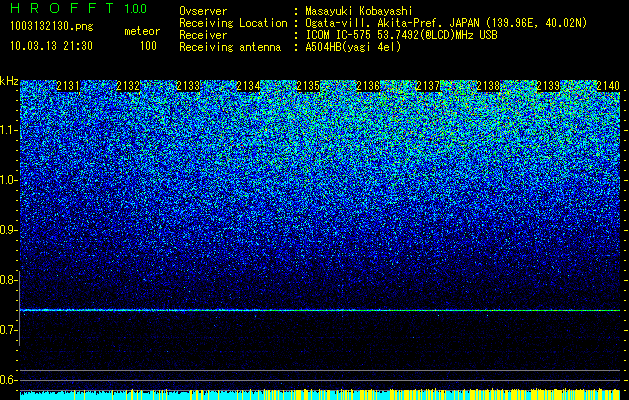Click time marker 2138
The image size is (629, 400).
pyautogui.click(x=488, y=86)
